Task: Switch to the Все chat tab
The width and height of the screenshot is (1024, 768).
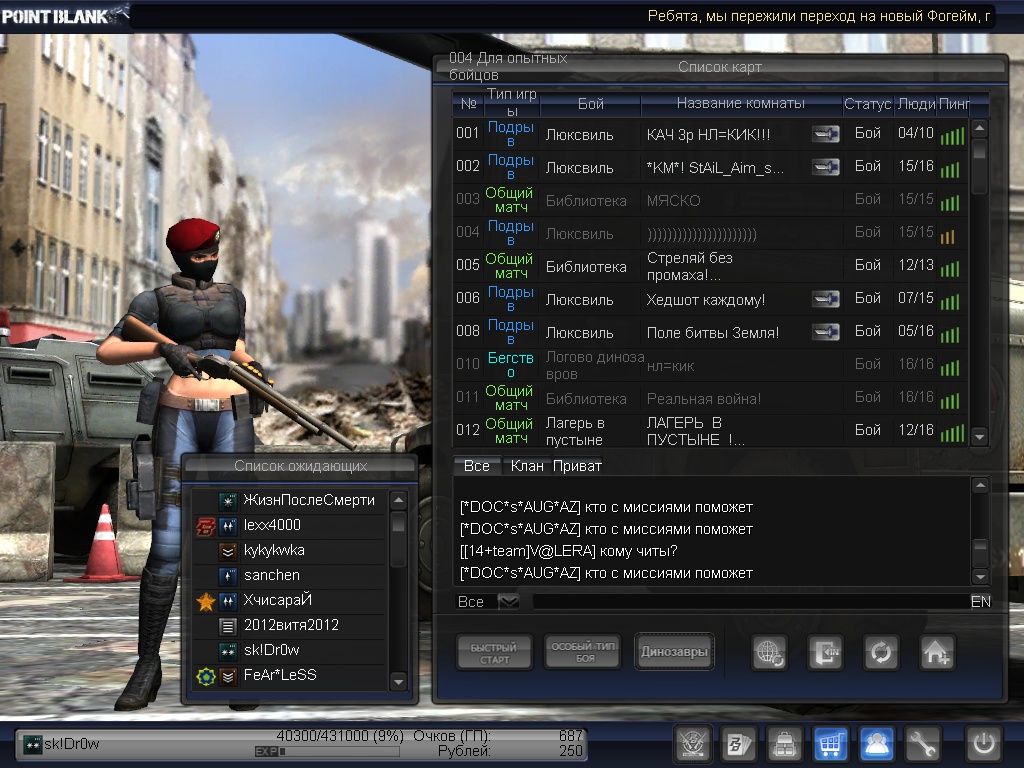Action: [476, 466]
